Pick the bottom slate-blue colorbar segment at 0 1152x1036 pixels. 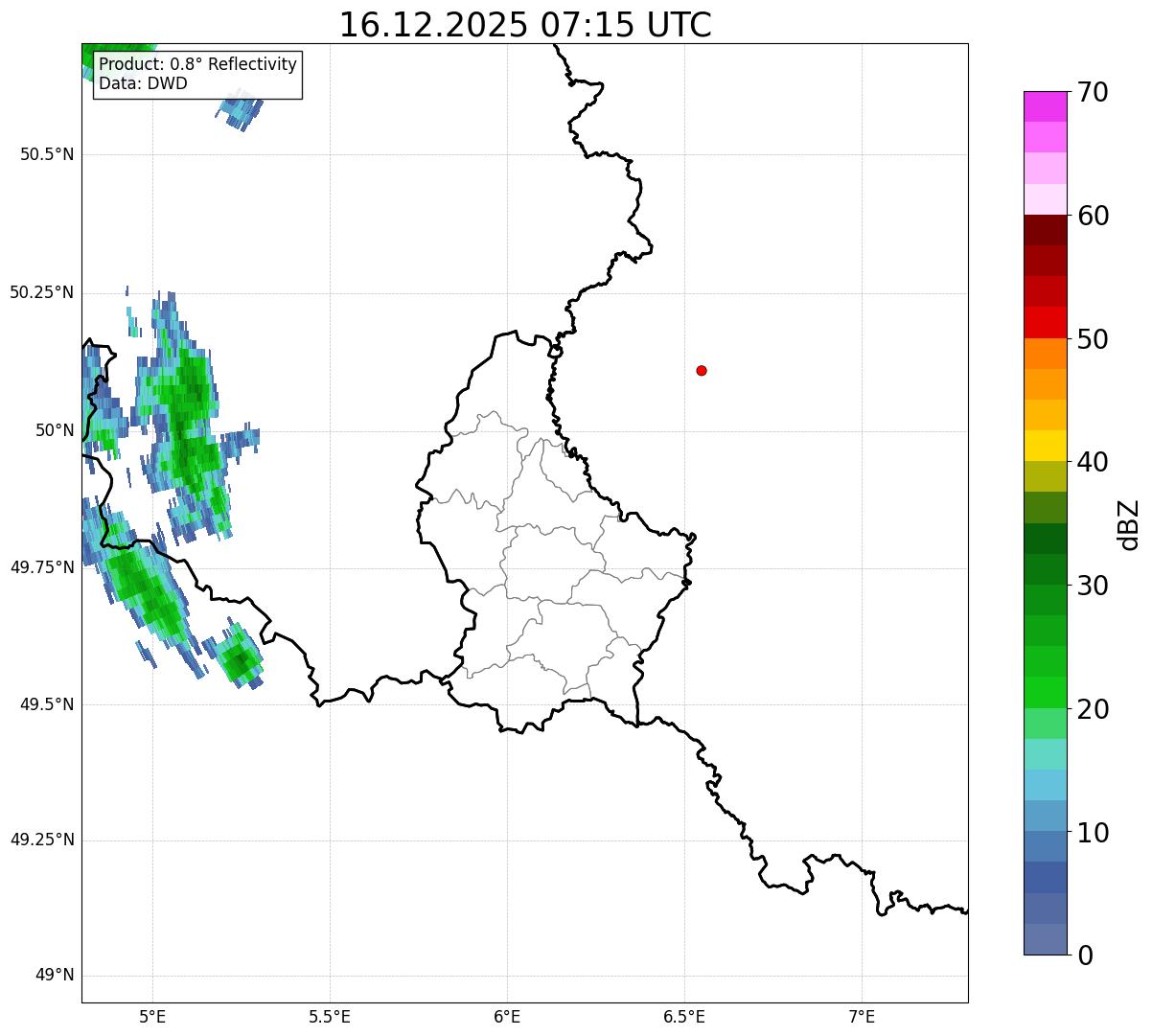pyautogui.click(x=1045, y=939)
